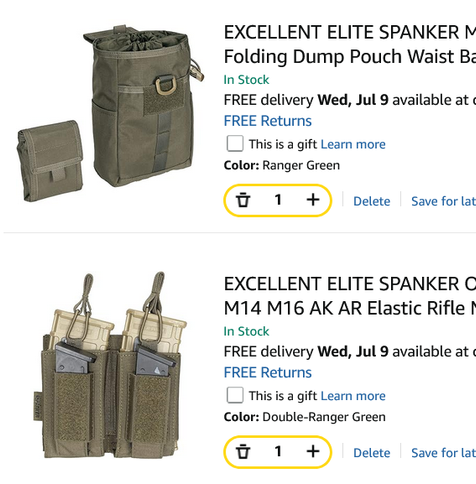Click quantity number 1 for Dump Pouch

(x=278, y=200)
